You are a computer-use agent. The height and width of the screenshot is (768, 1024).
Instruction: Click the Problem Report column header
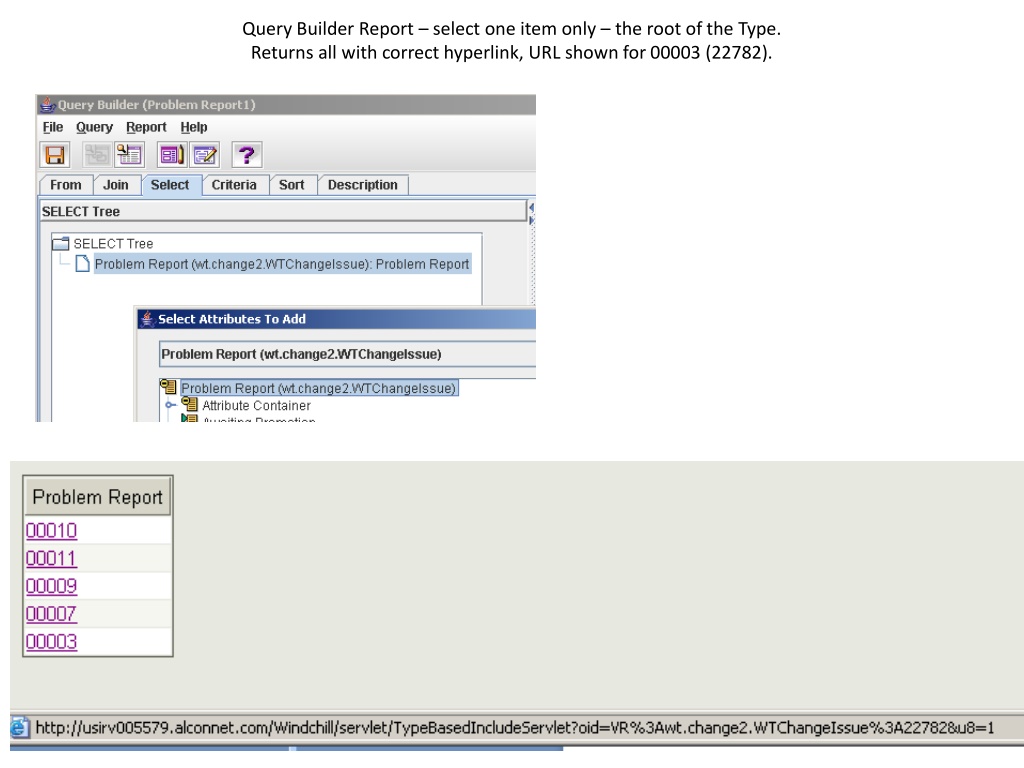coord(98,497)
